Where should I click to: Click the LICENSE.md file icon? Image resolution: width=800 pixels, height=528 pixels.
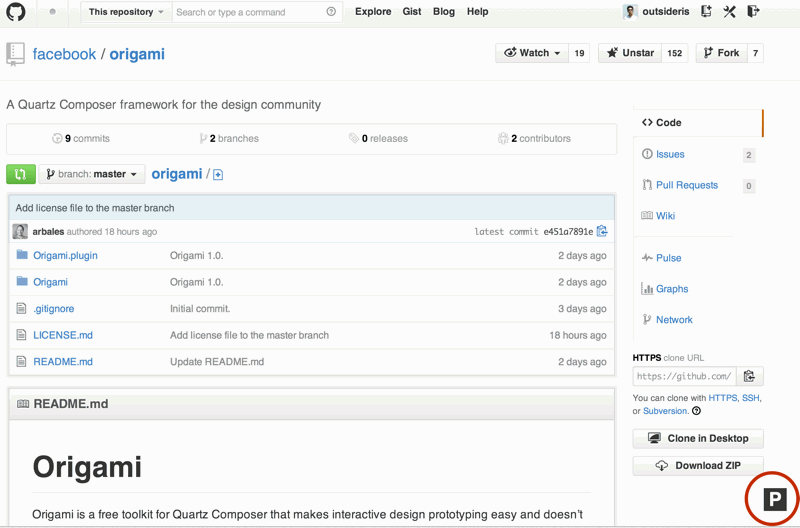[x=21, y=335]
